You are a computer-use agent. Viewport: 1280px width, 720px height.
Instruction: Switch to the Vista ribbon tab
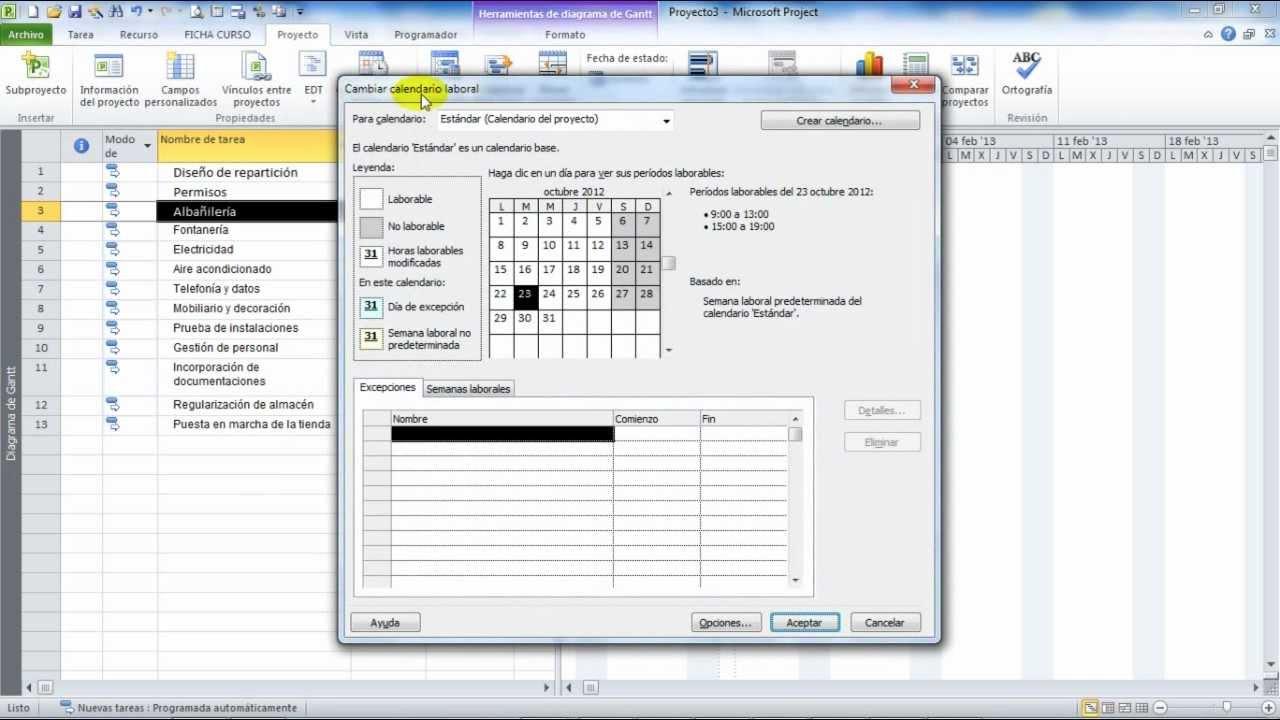[x=356, y=34]
